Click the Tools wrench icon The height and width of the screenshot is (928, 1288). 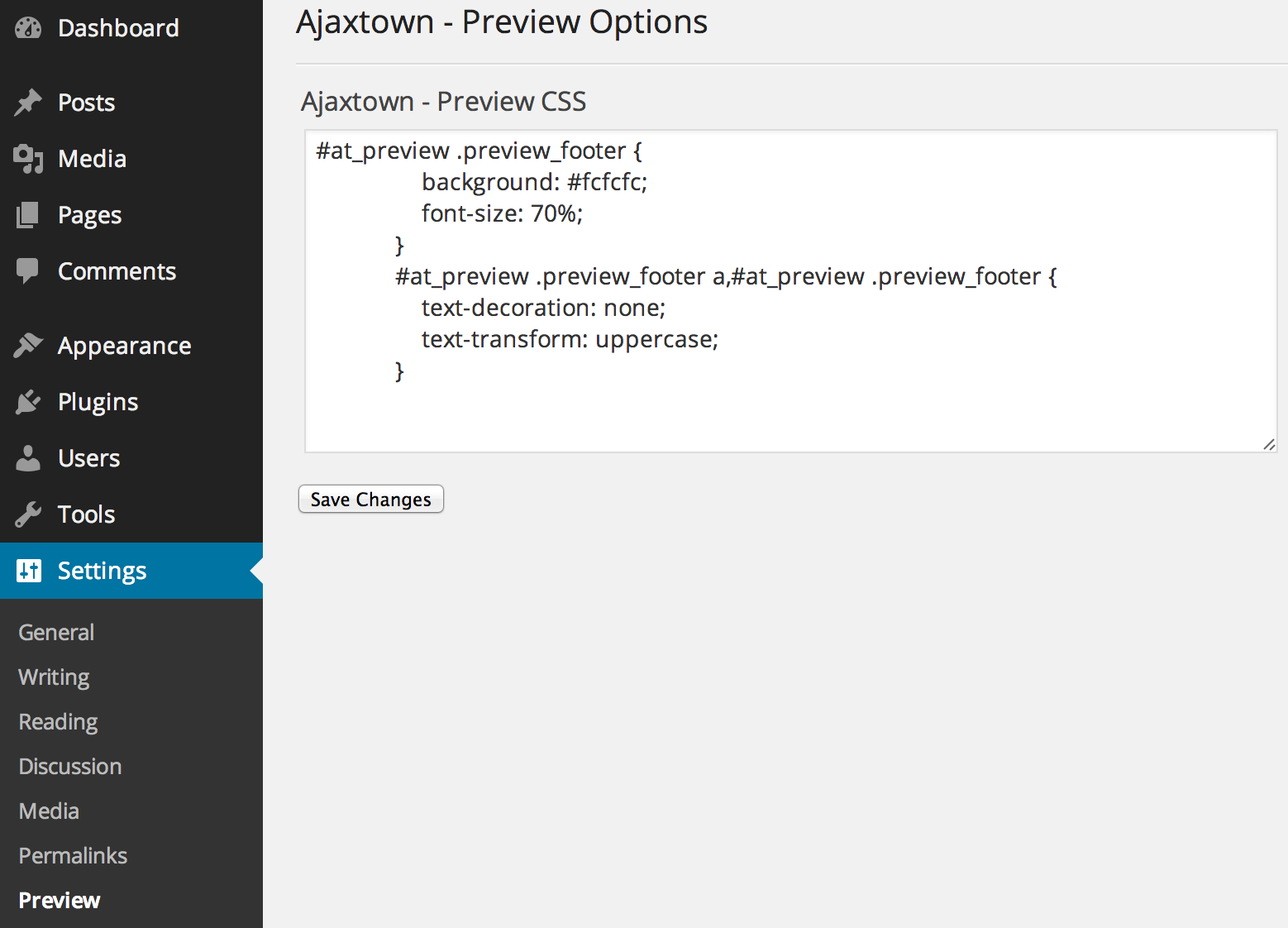[x=28, y=514]
